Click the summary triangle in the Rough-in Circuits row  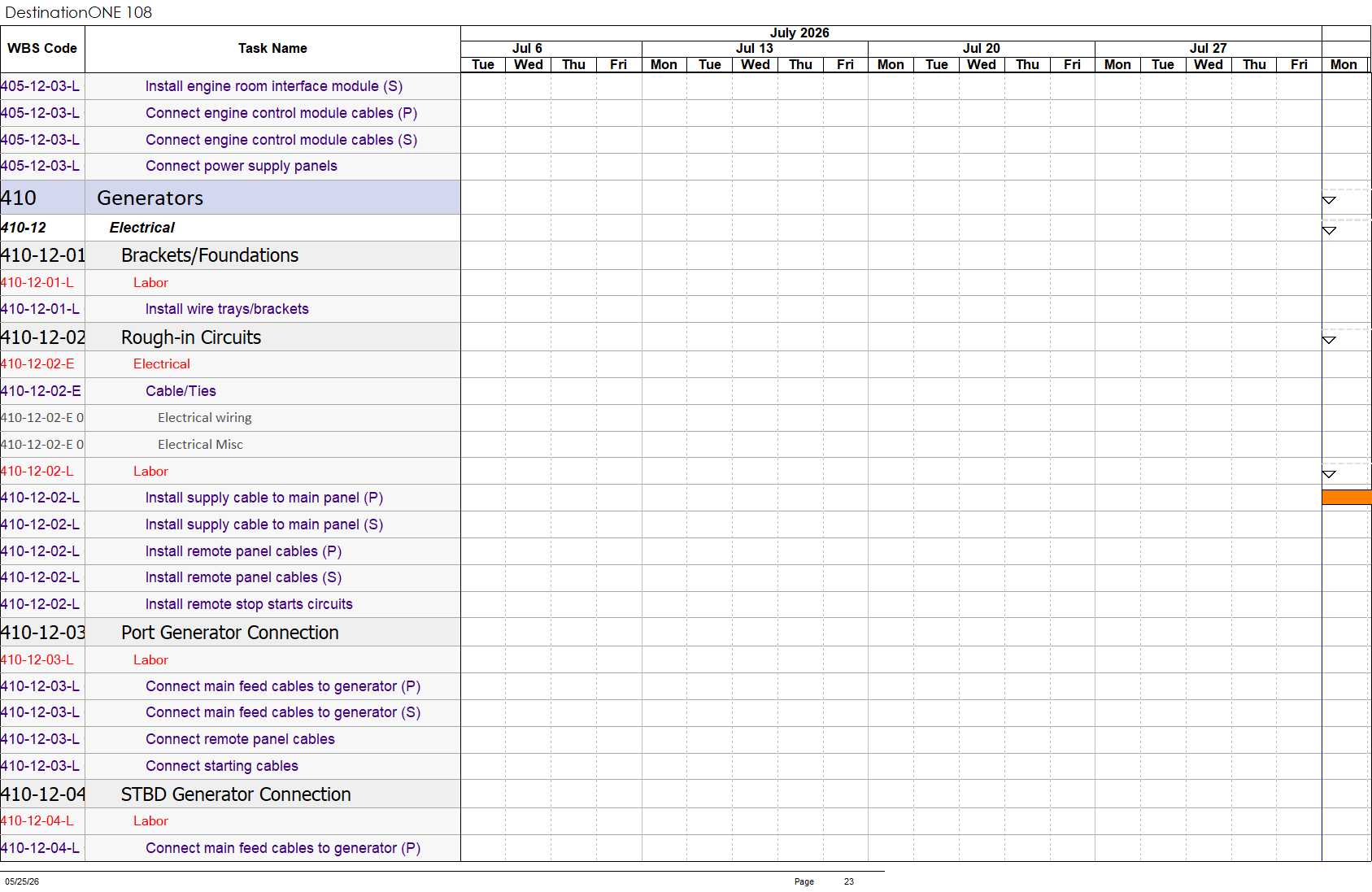point(1329,340)
